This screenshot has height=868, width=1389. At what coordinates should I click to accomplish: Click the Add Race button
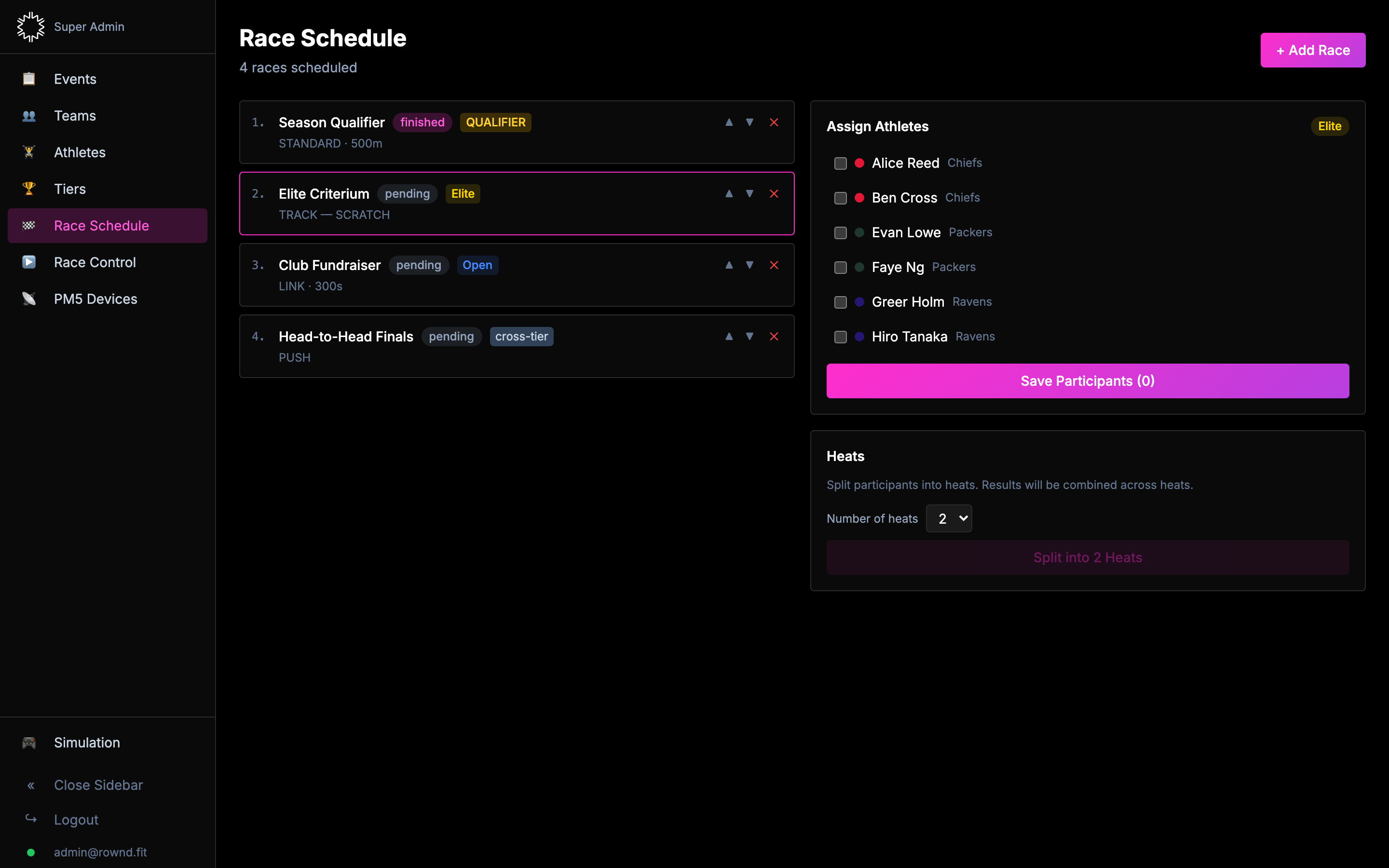click(1312, 50)
